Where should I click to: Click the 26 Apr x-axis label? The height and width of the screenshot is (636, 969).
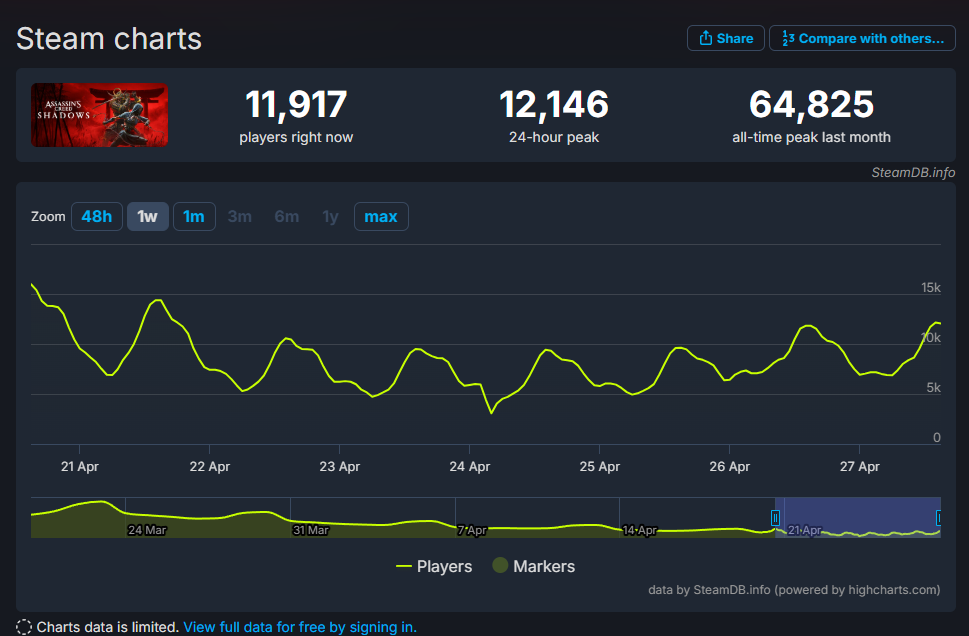[x=729, y=467]
